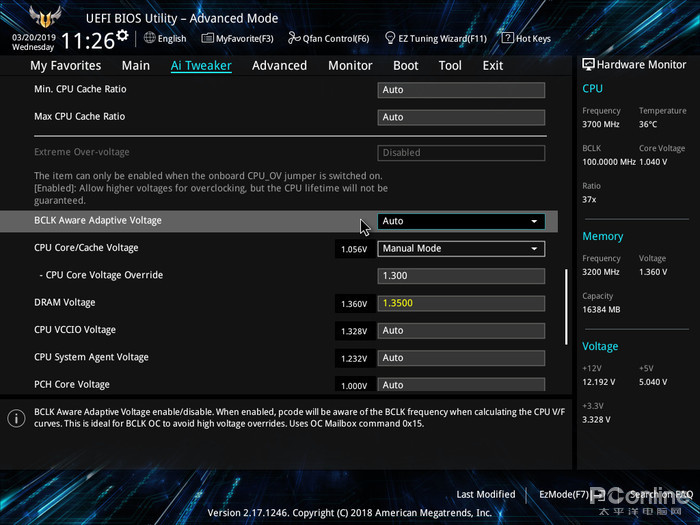Click the BCLK Aware Adaptive Voltage label
This screenshot has width=700, height=525.
click(98, 221)
